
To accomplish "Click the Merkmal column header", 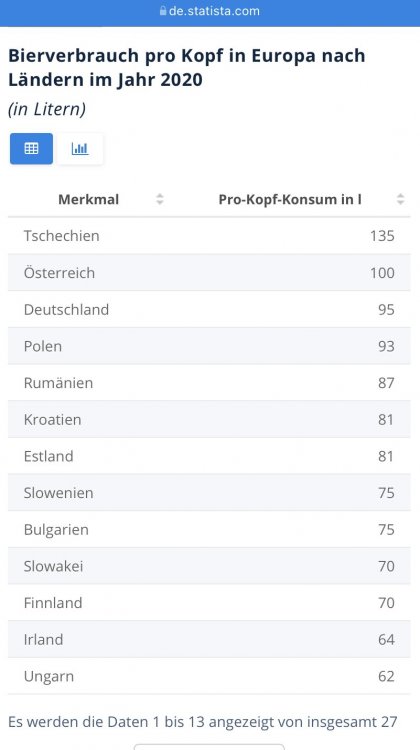I will tap(88, 199).
